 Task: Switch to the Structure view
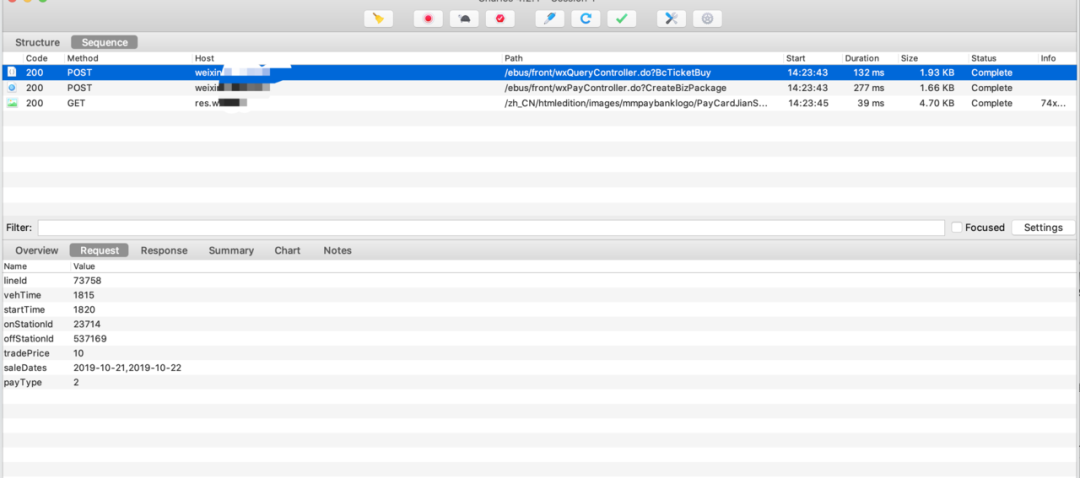(37, 43)
